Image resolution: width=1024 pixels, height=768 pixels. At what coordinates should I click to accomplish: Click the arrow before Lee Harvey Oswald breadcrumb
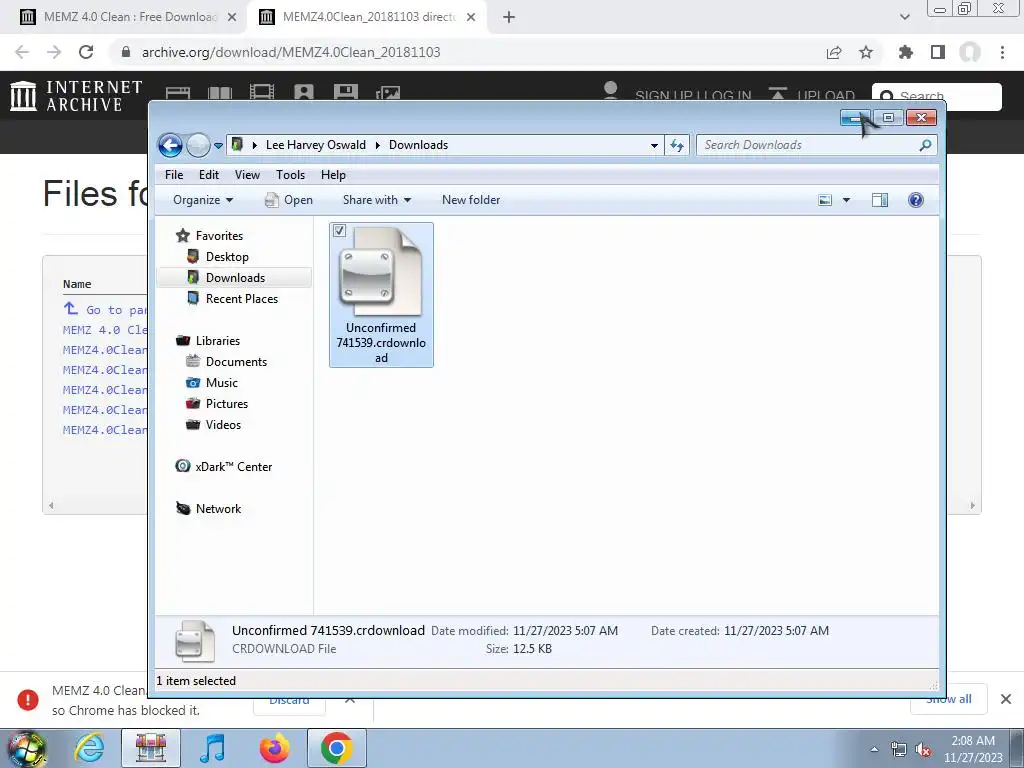pyautogui.click(x=254, y=145)
